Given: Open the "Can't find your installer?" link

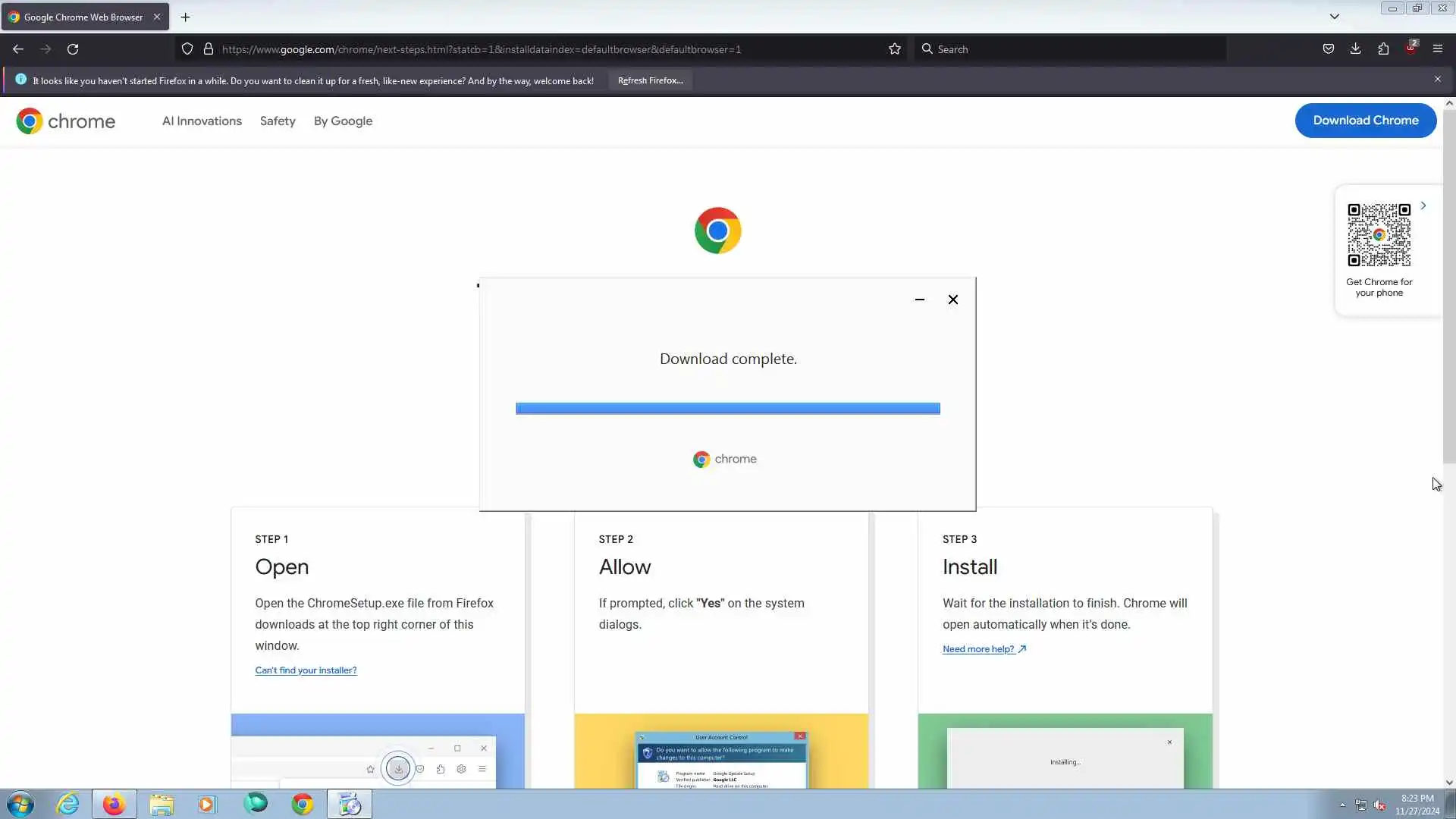Looking at the screenshot, I should [x=306, y=670].
